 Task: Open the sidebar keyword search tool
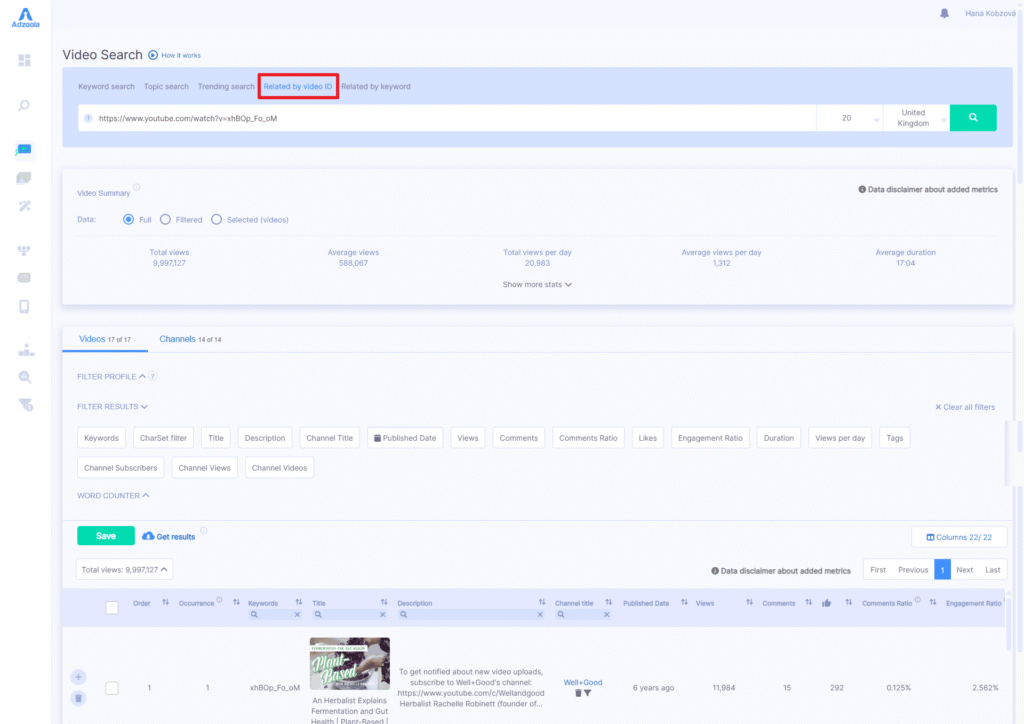pos(25,105)
